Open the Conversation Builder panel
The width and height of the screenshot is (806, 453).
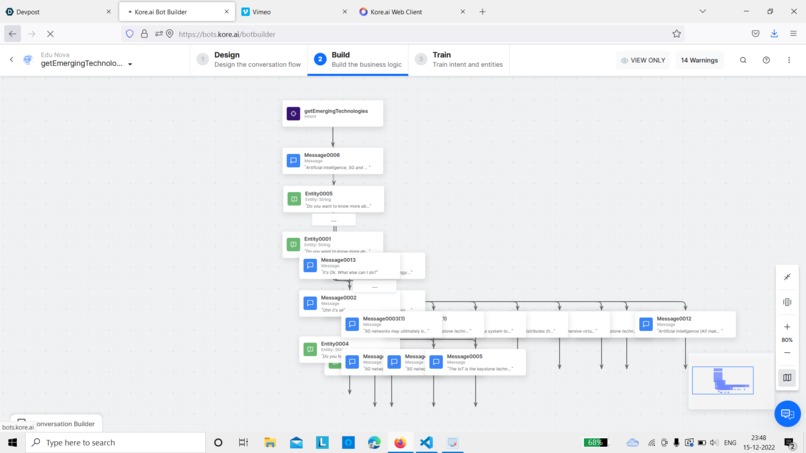point(57,424)
